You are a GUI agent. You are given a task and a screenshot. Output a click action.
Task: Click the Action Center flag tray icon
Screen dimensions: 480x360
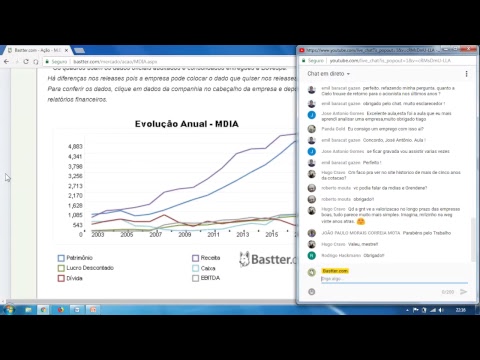(415, 310)
